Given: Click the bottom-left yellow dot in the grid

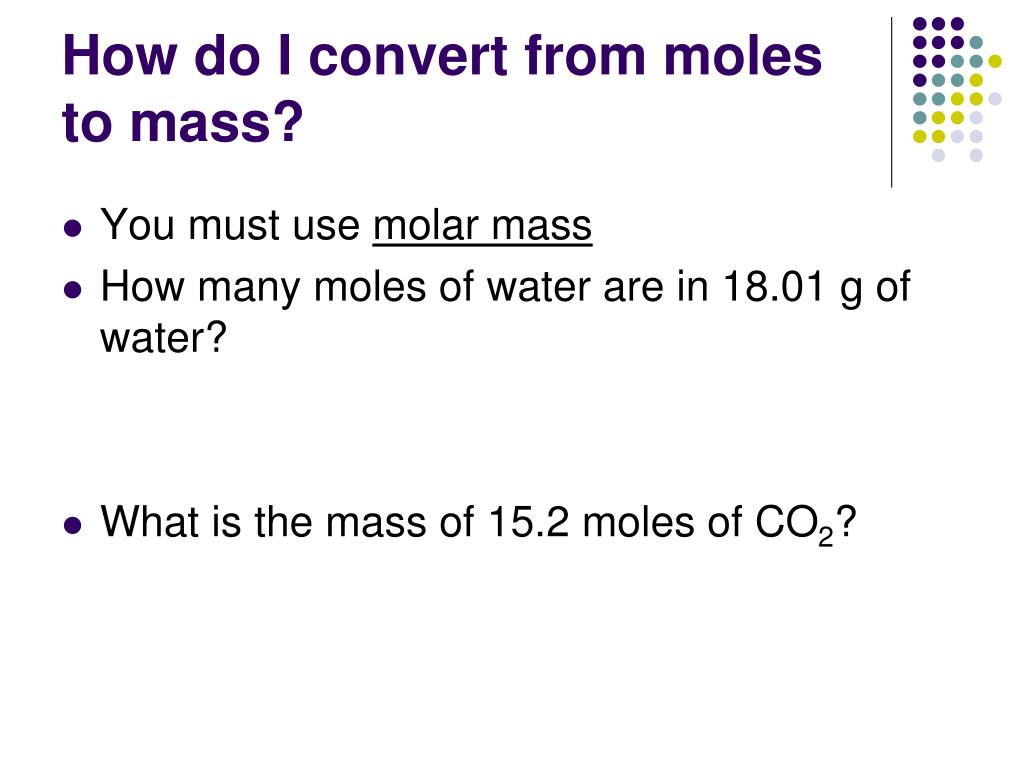Looking at the screenshot, I should (x=920, y=136).
